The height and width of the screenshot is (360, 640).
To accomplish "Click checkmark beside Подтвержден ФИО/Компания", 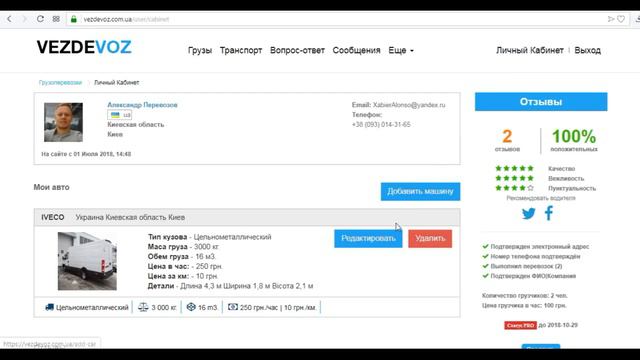I will click(x=485, y=276).
